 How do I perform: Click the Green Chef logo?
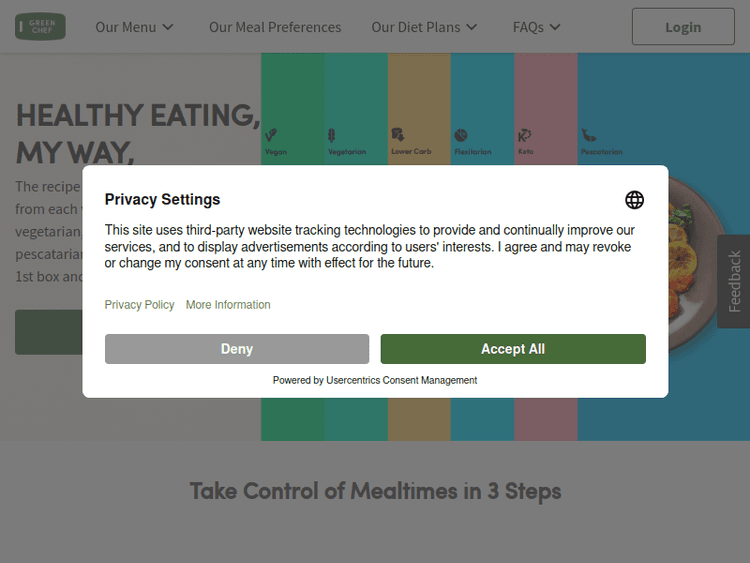40,27
